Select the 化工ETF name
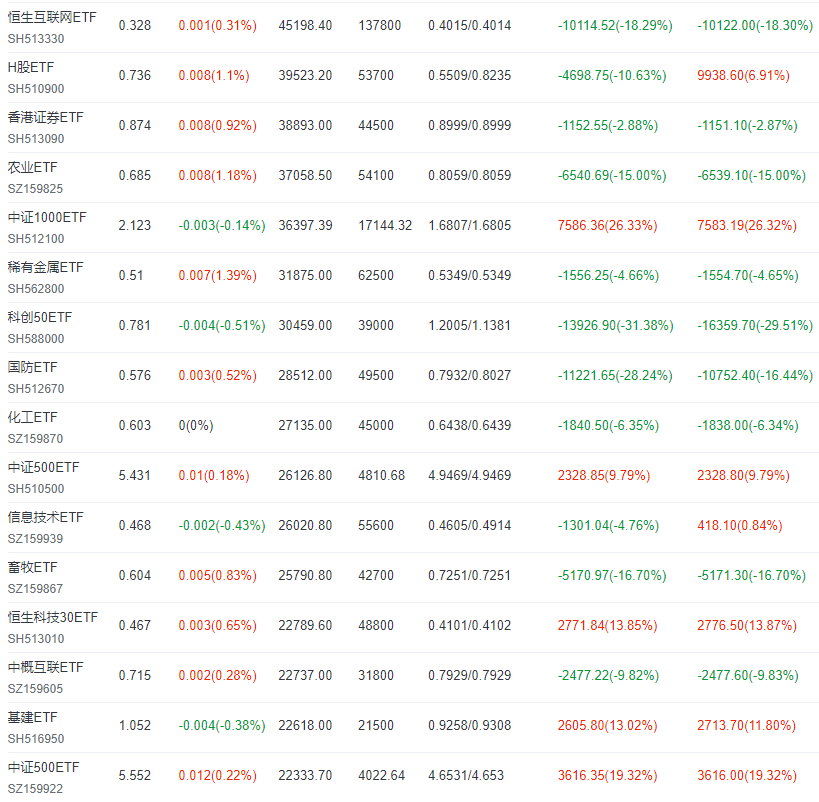The width and height of the screenshot is (819, 802). click(32, 417)
